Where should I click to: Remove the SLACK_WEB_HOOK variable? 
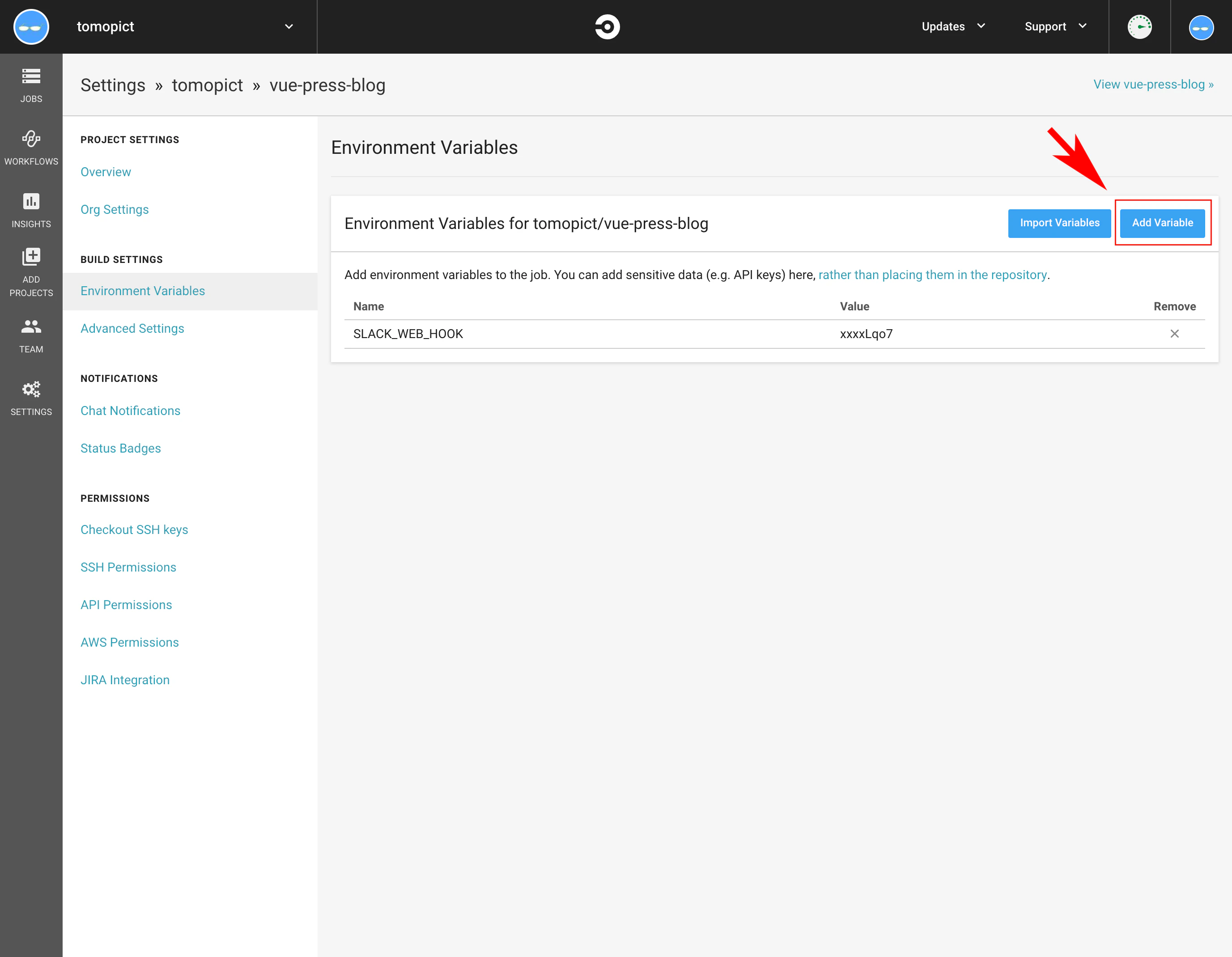(x=1174, y=334)
